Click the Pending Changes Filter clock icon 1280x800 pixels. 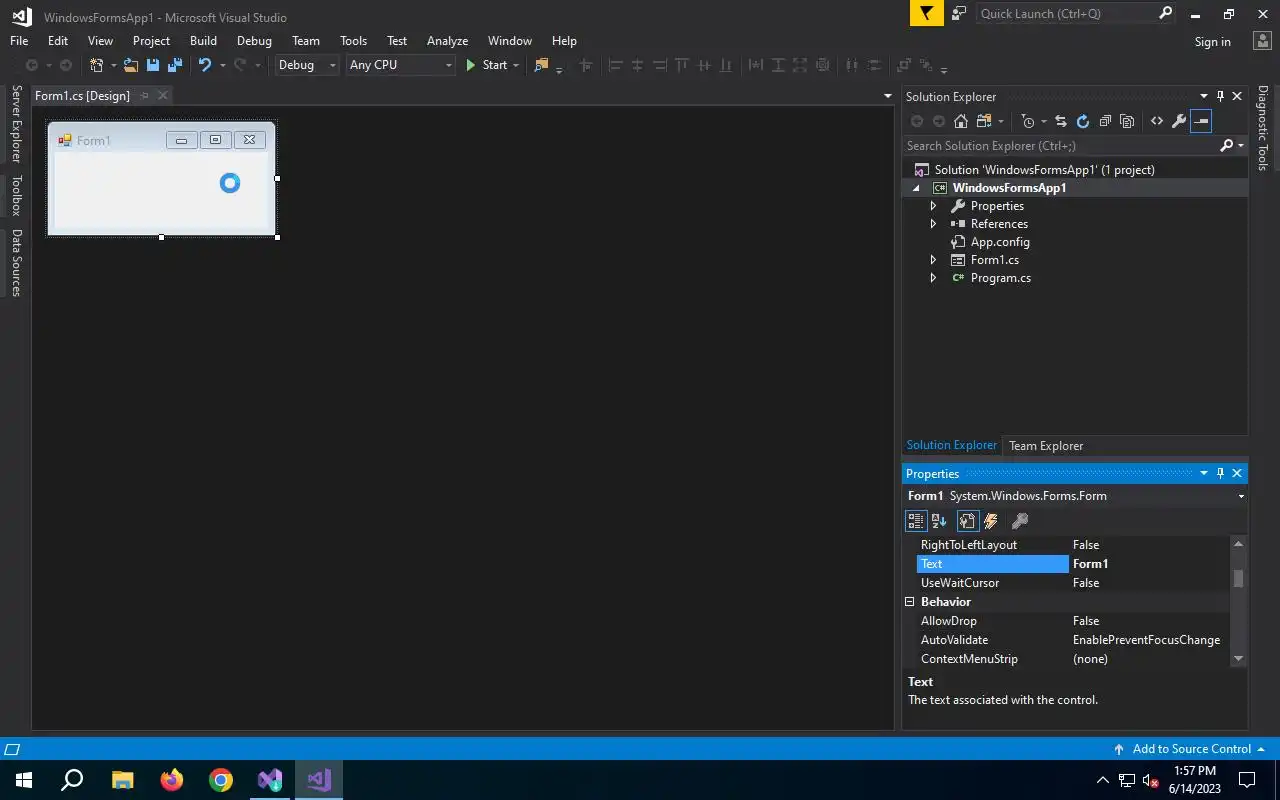[1028, 121]
